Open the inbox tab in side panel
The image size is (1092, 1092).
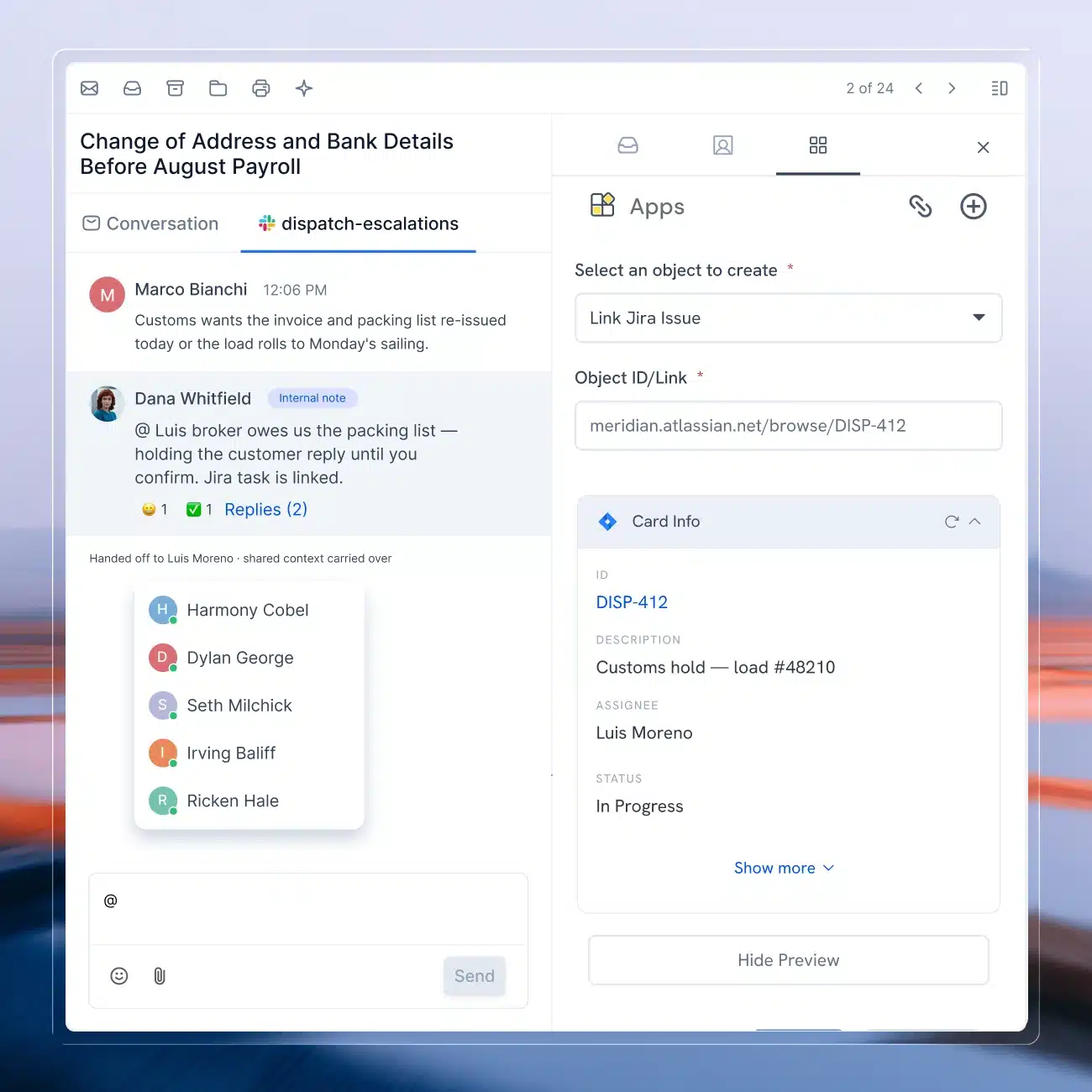[628, 145]
